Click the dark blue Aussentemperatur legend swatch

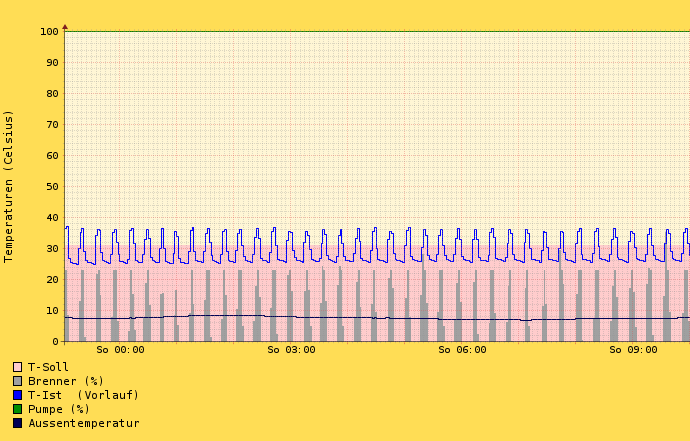17,423
